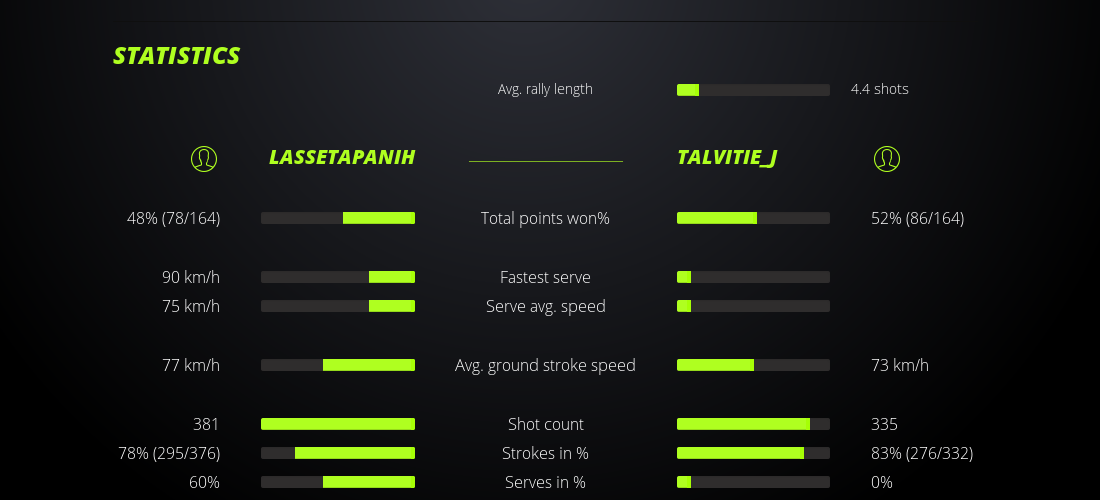Open TALVITIE_J player name link
The width and height of the screenshot is (1100, 500).
tap(727, 158)
